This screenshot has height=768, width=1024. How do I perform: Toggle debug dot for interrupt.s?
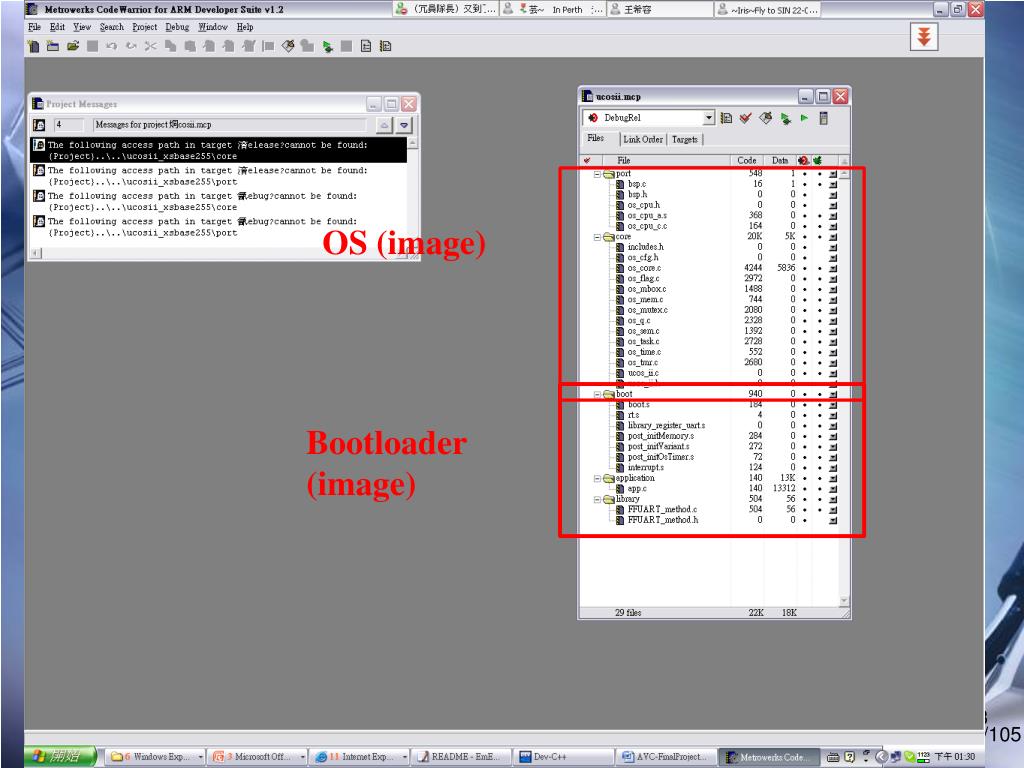pyautogui.click(x=805, y=468)
